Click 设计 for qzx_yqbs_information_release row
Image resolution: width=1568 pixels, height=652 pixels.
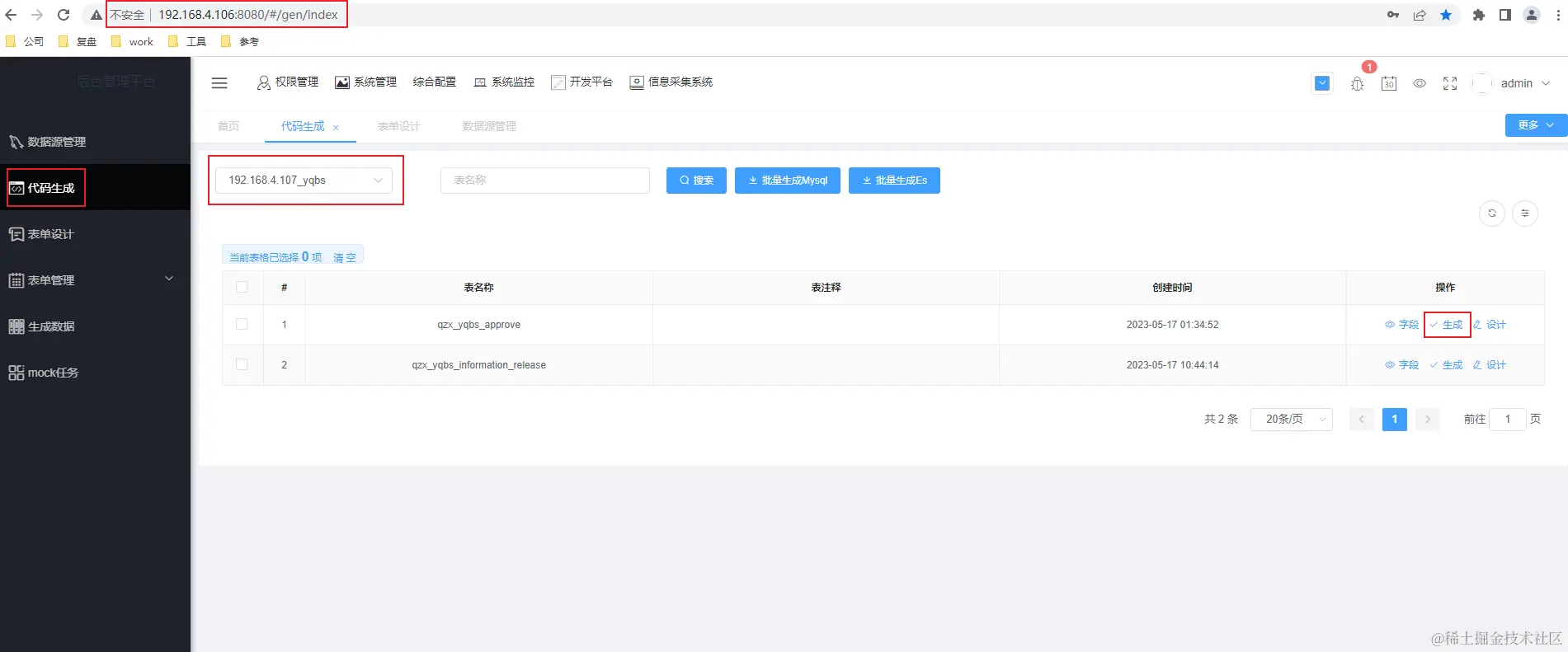(x=1490, y=365)
